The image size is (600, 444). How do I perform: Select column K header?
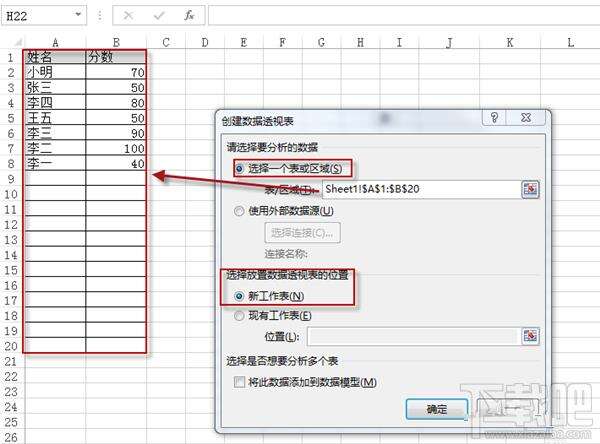tap(510, 42)
